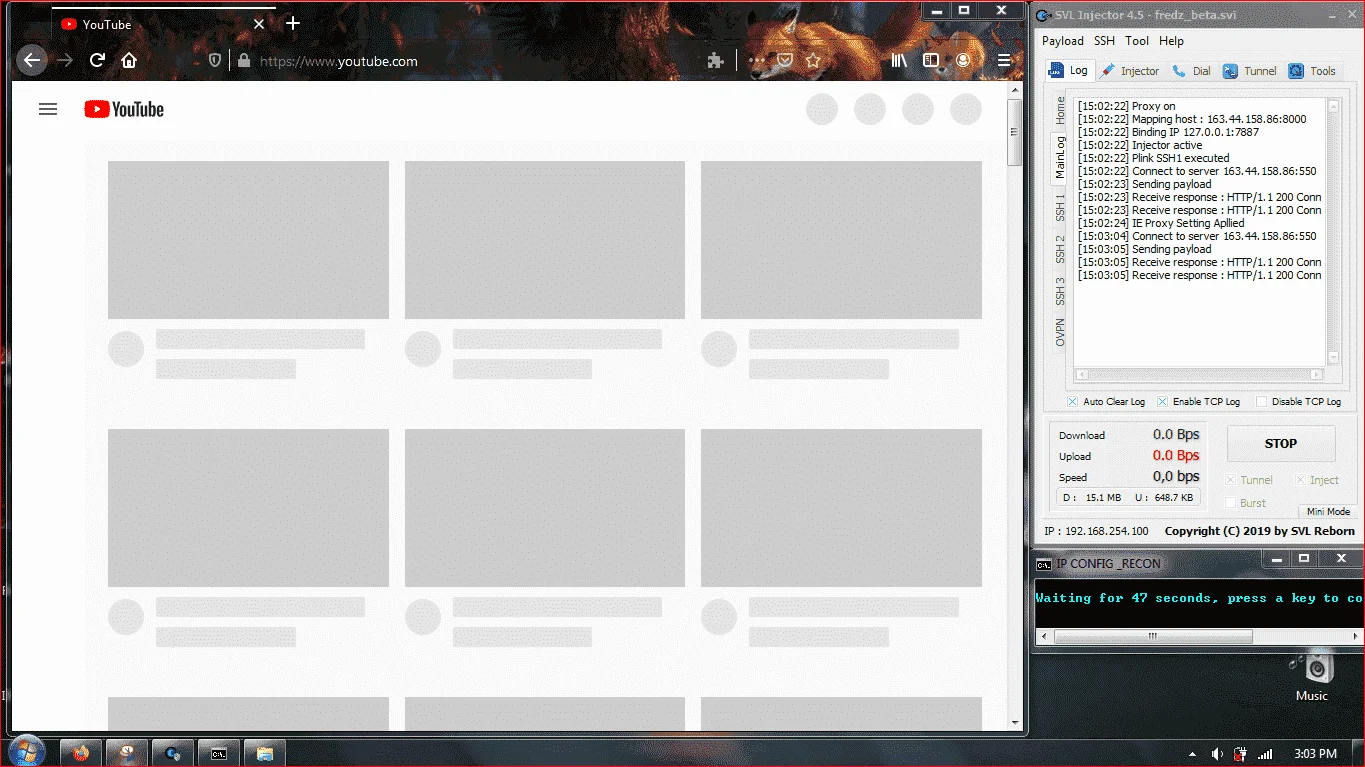Image resolution: width=1365 pixels, height=767 pixels.
Task: Open the volume control tray icon
Action: (x=1217, y=754)
